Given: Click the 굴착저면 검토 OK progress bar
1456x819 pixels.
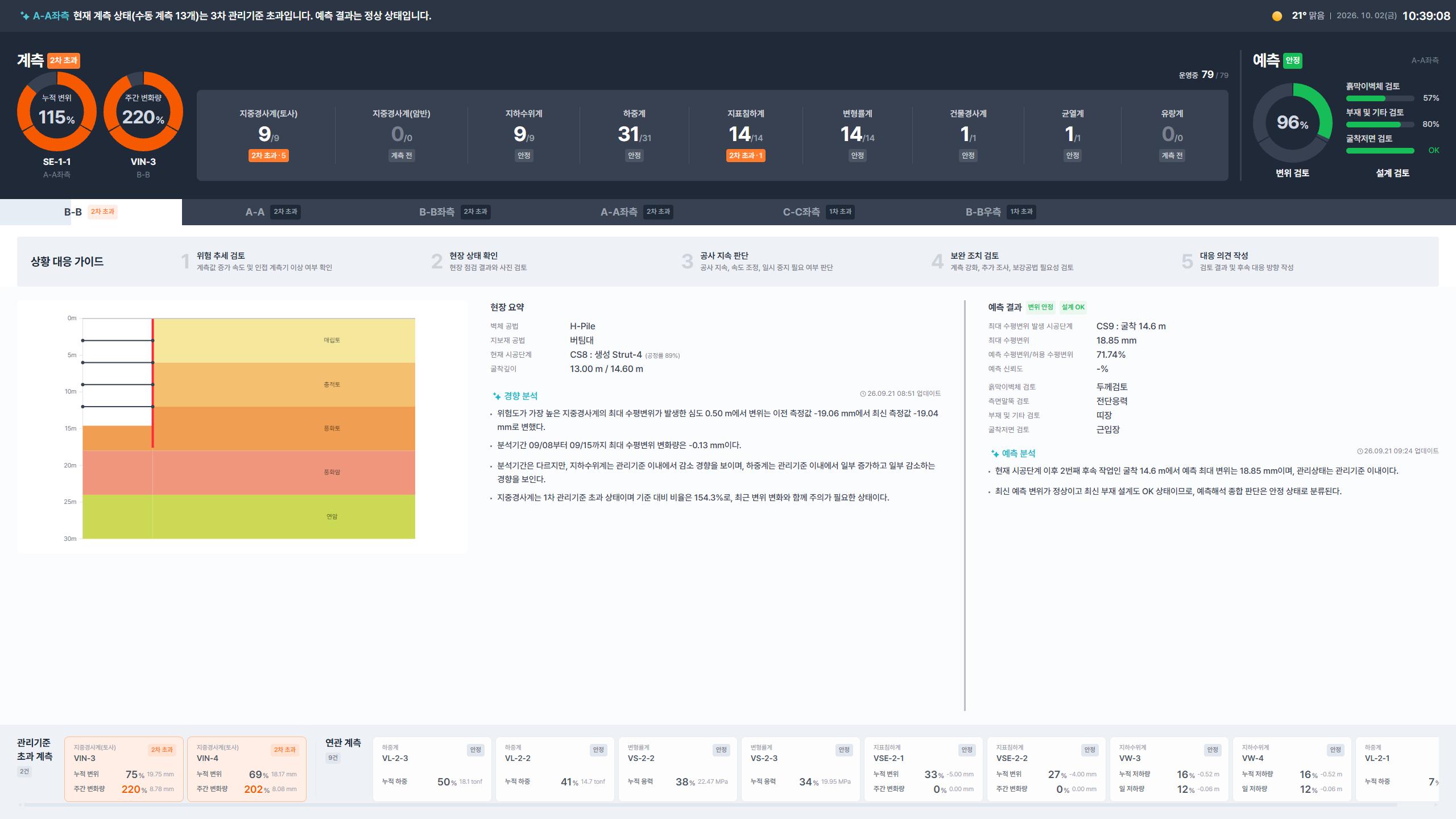Looking at the screenshot, I should click(1380, 151).
